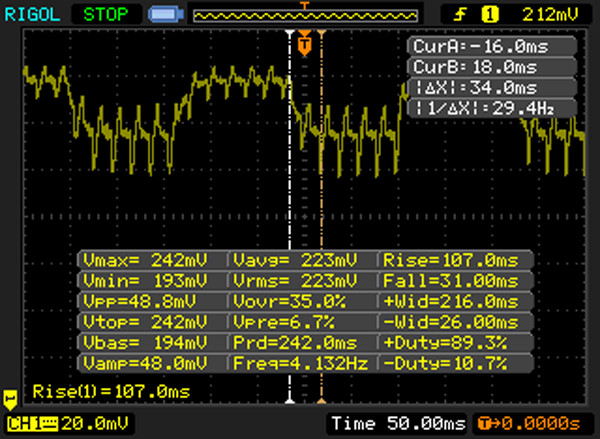The height and width of the screenshot is (439, 600).
Task: Click the RIGOL logo
Action: coord(32,15)
